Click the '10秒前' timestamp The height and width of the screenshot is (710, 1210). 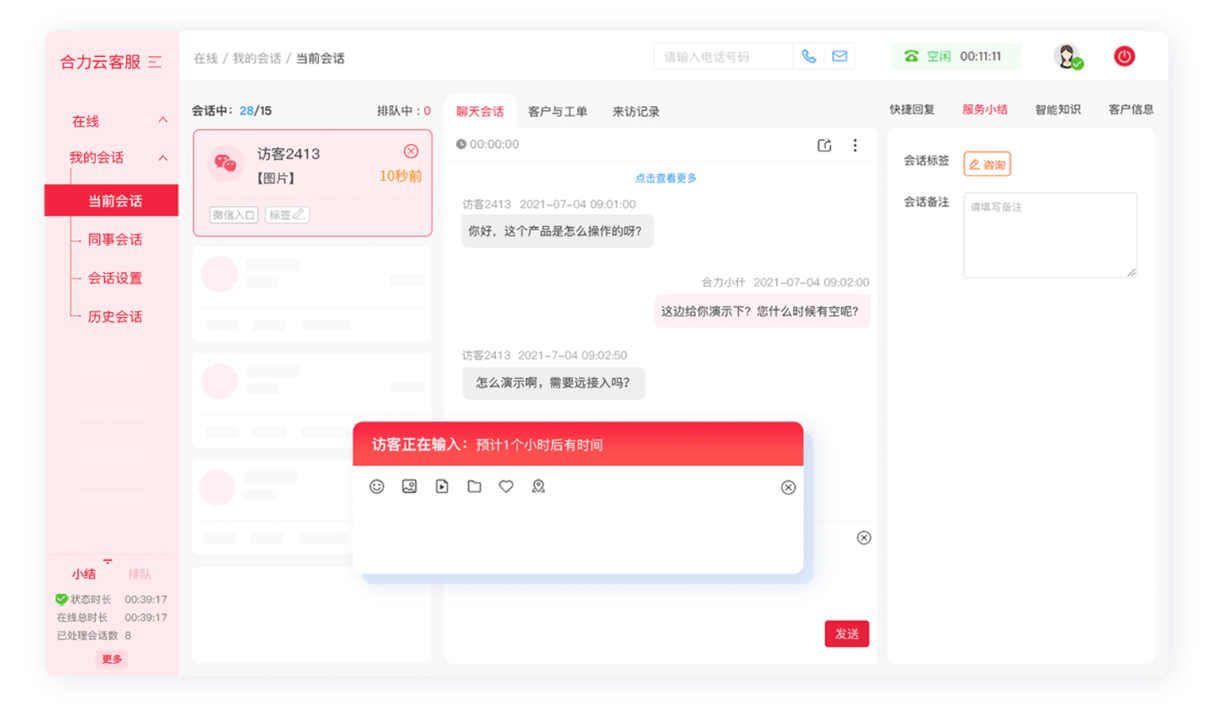[x=400, y=176]
